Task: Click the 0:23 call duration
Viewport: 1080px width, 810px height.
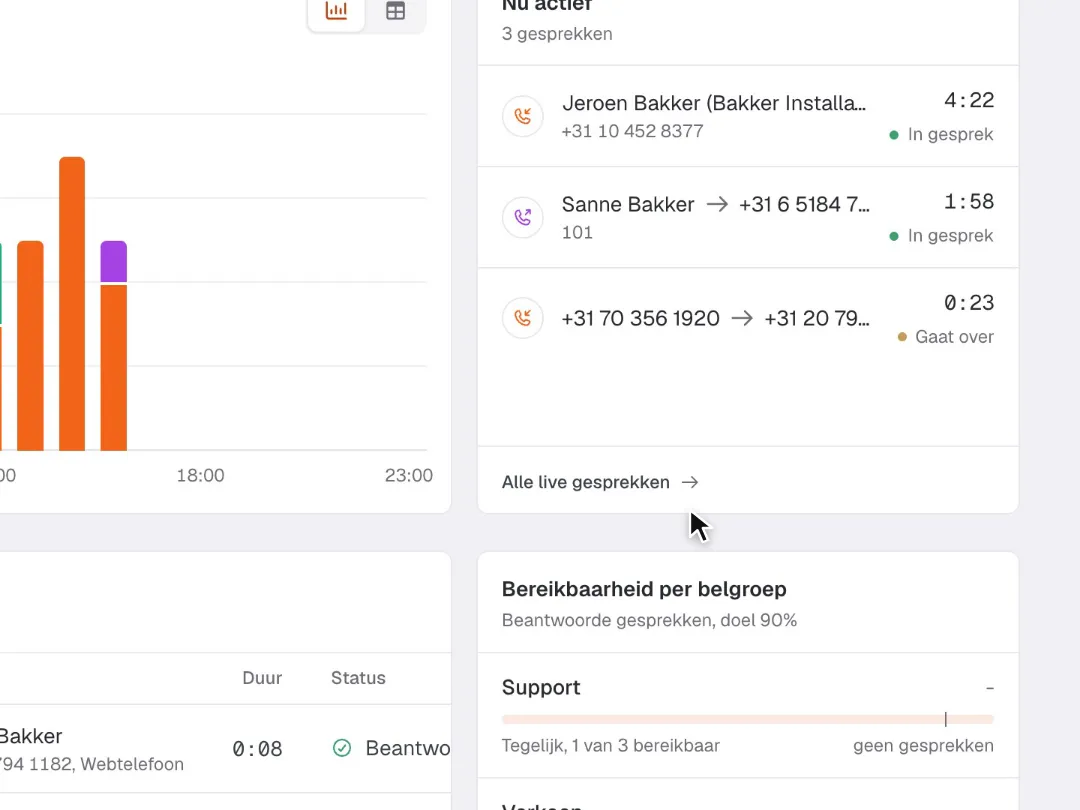Action: [x=969, y=303]
